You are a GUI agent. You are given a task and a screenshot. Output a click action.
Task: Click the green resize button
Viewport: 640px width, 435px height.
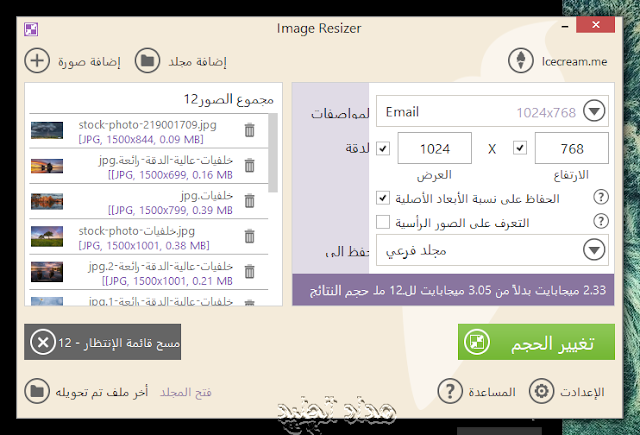coord(536,342)
